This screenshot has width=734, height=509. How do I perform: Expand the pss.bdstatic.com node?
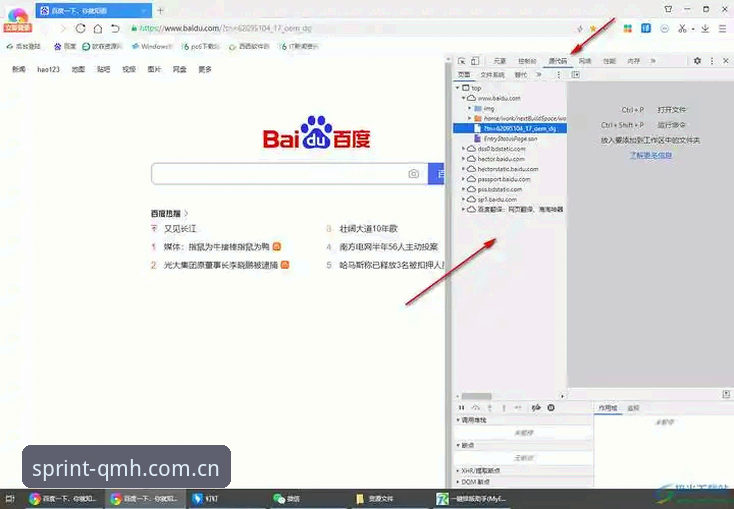[x=463, y=189]
